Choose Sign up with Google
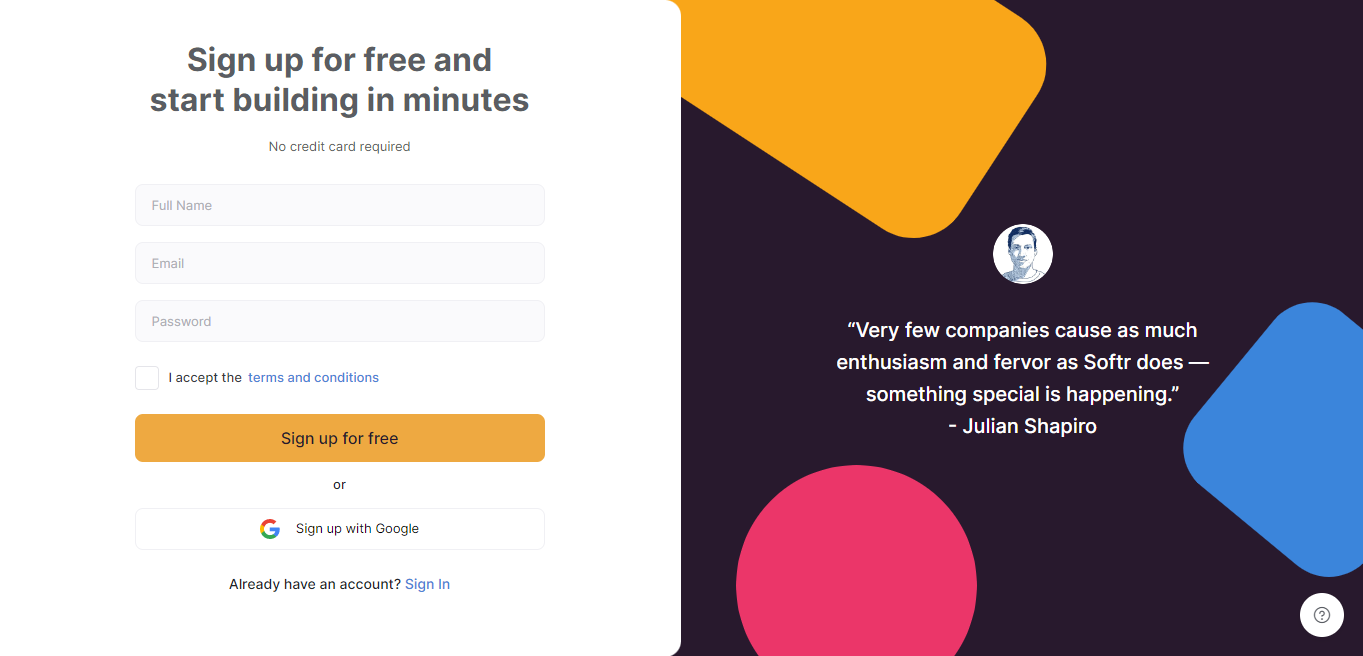The height and width of the screenshot is (656, 1363). [x=340, y=529]
